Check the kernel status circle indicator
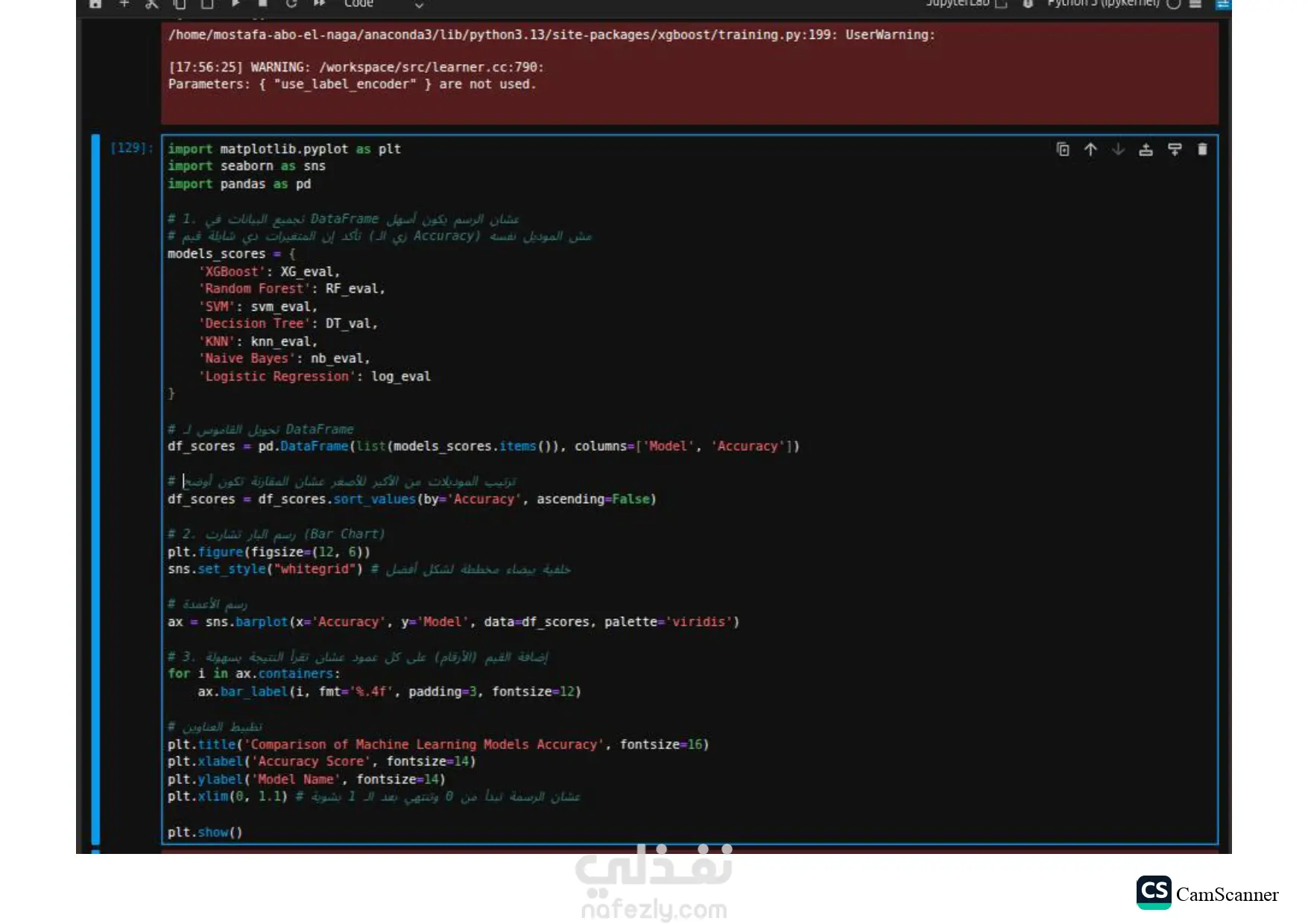The width and height of the screenshot is (1308, 924). (1174, 4)
